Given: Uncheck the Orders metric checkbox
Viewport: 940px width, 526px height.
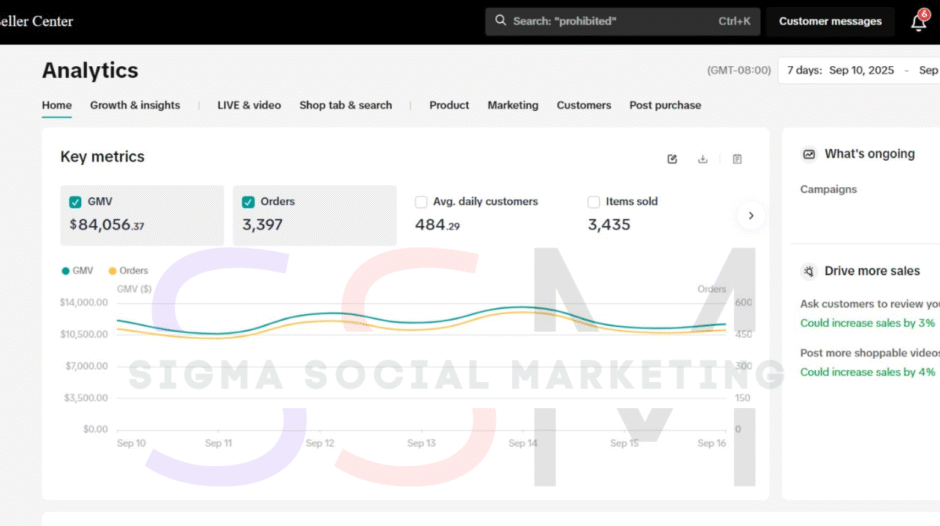Looking at the screenshot, I should coord(248,202).
